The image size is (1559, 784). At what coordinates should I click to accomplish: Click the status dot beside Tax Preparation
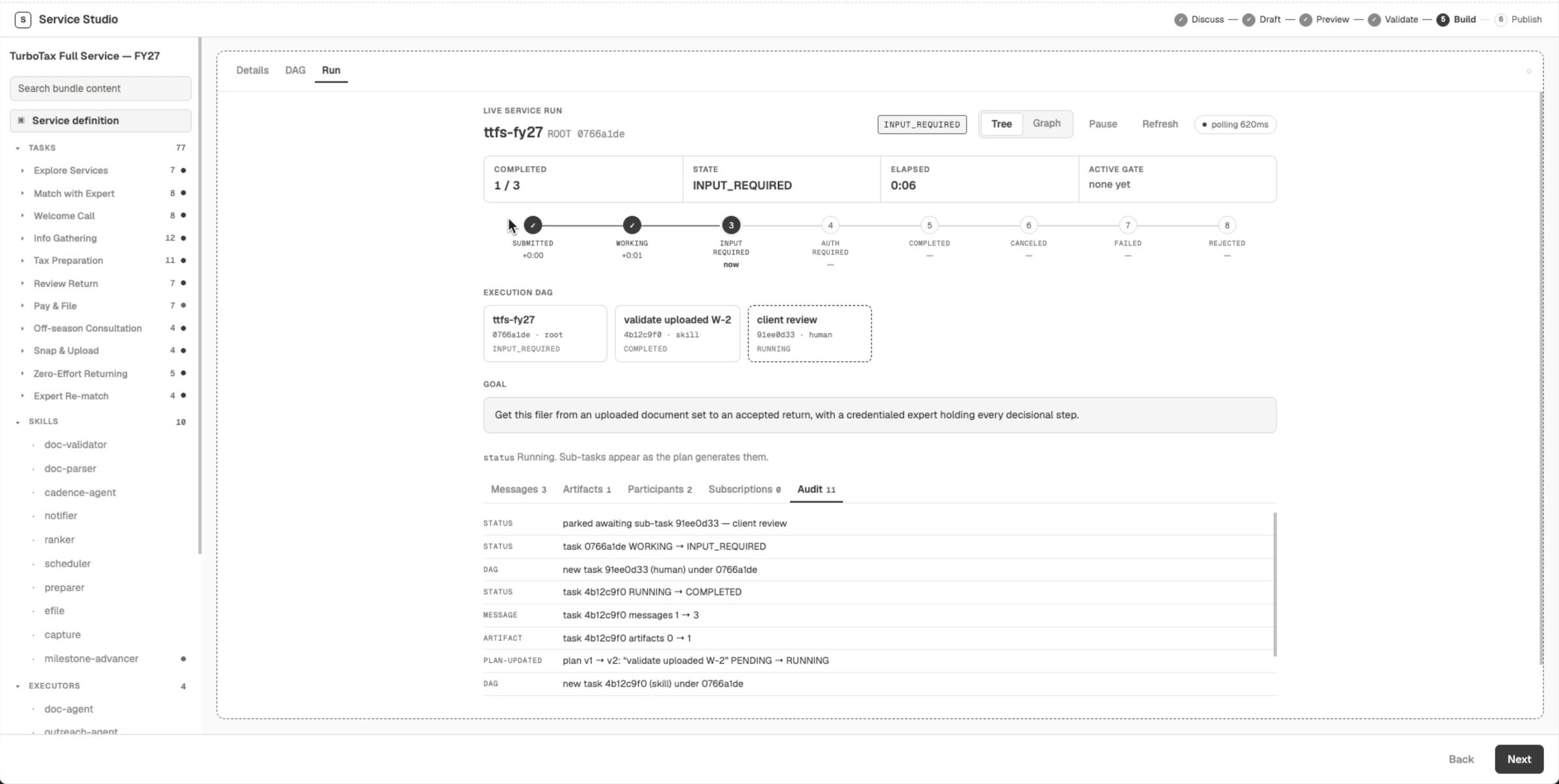pyautogui.click(x=183, y=260)
